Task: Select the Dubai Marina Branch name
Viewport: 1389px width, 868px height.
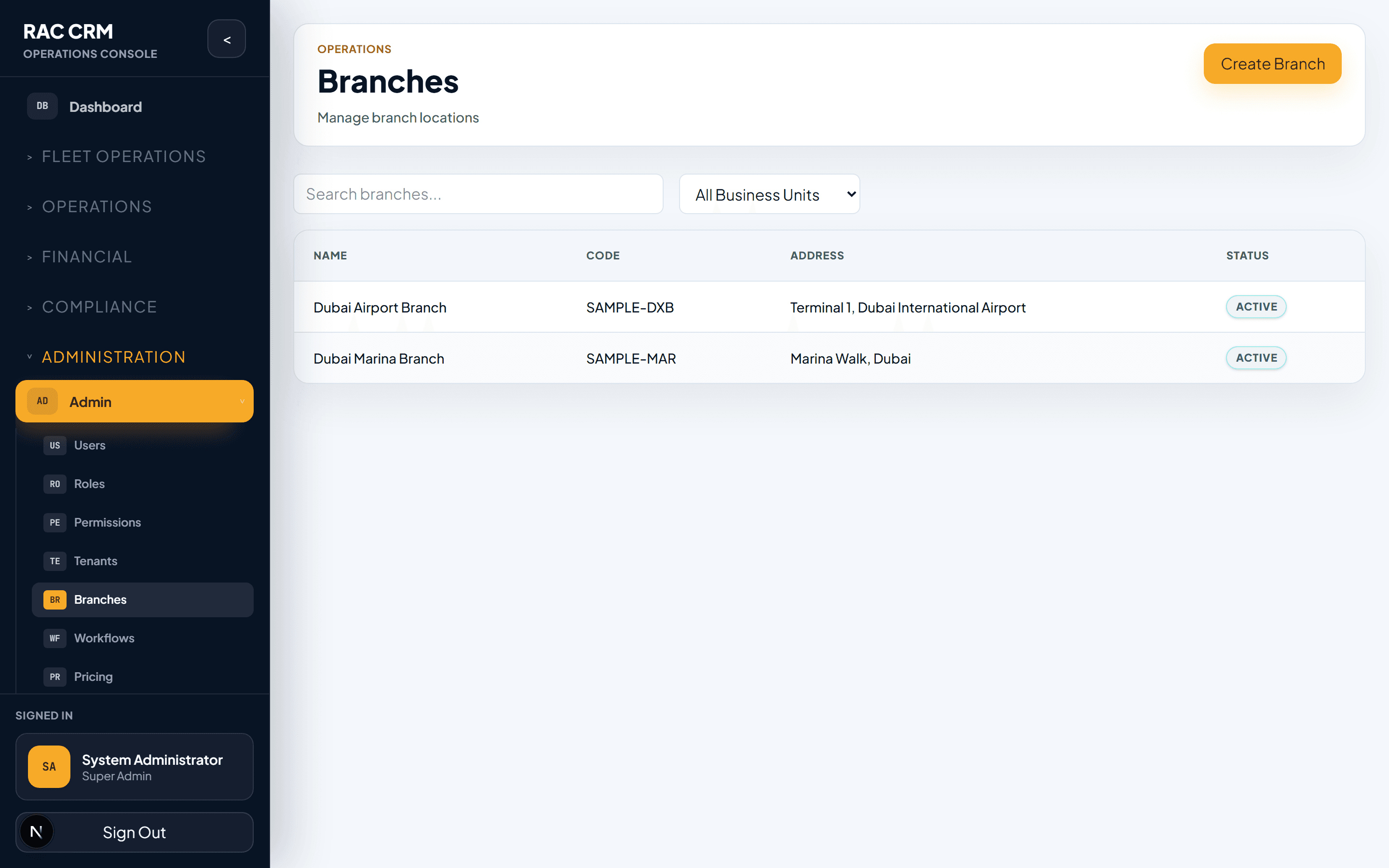Action: [379, 358]
